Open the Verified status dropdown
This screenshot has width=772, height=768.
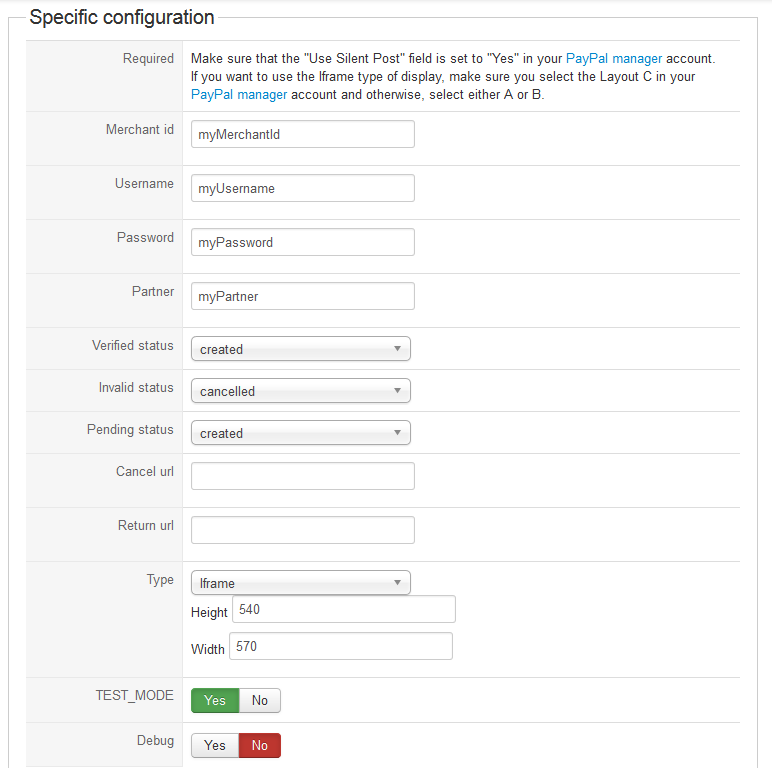(x=300, y=349)
